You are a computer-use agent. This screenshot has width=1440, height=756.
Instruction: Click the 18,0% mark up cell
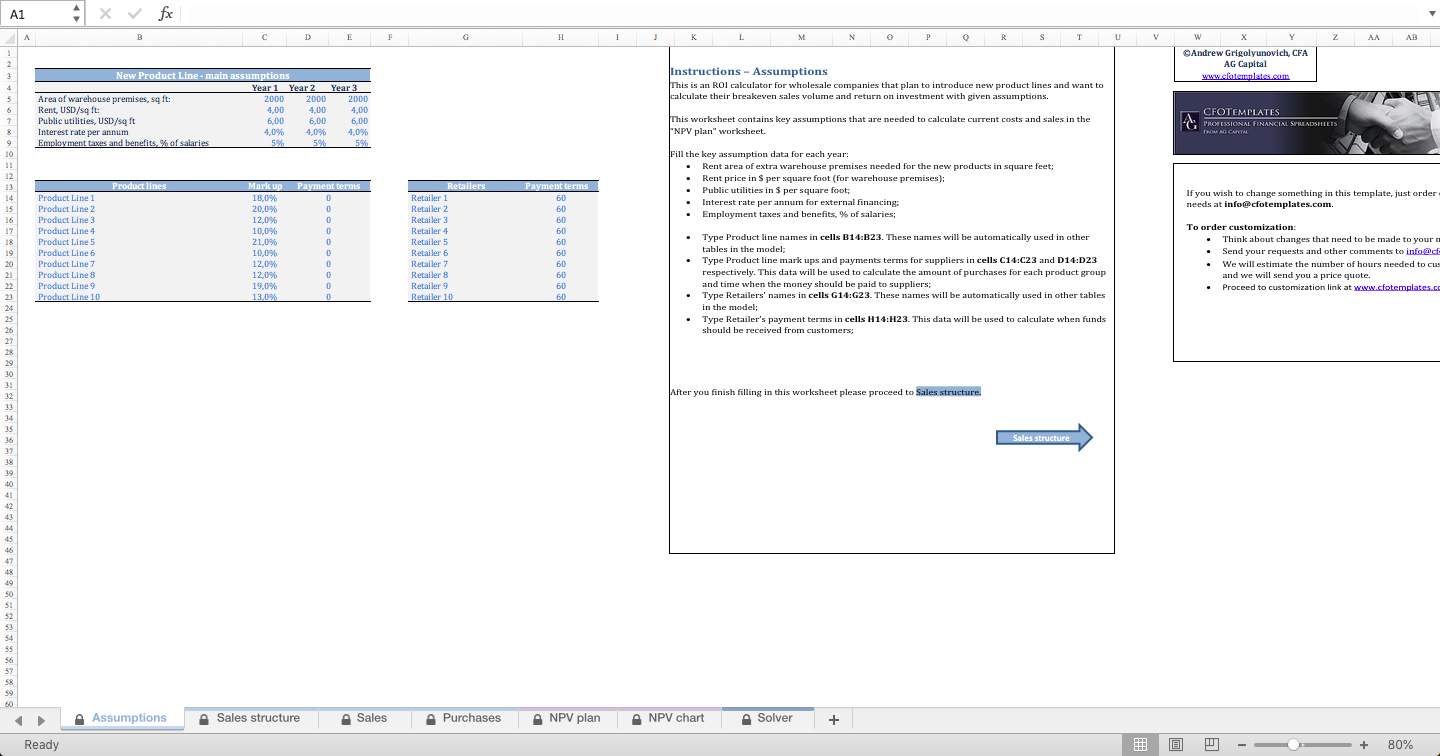264,198
